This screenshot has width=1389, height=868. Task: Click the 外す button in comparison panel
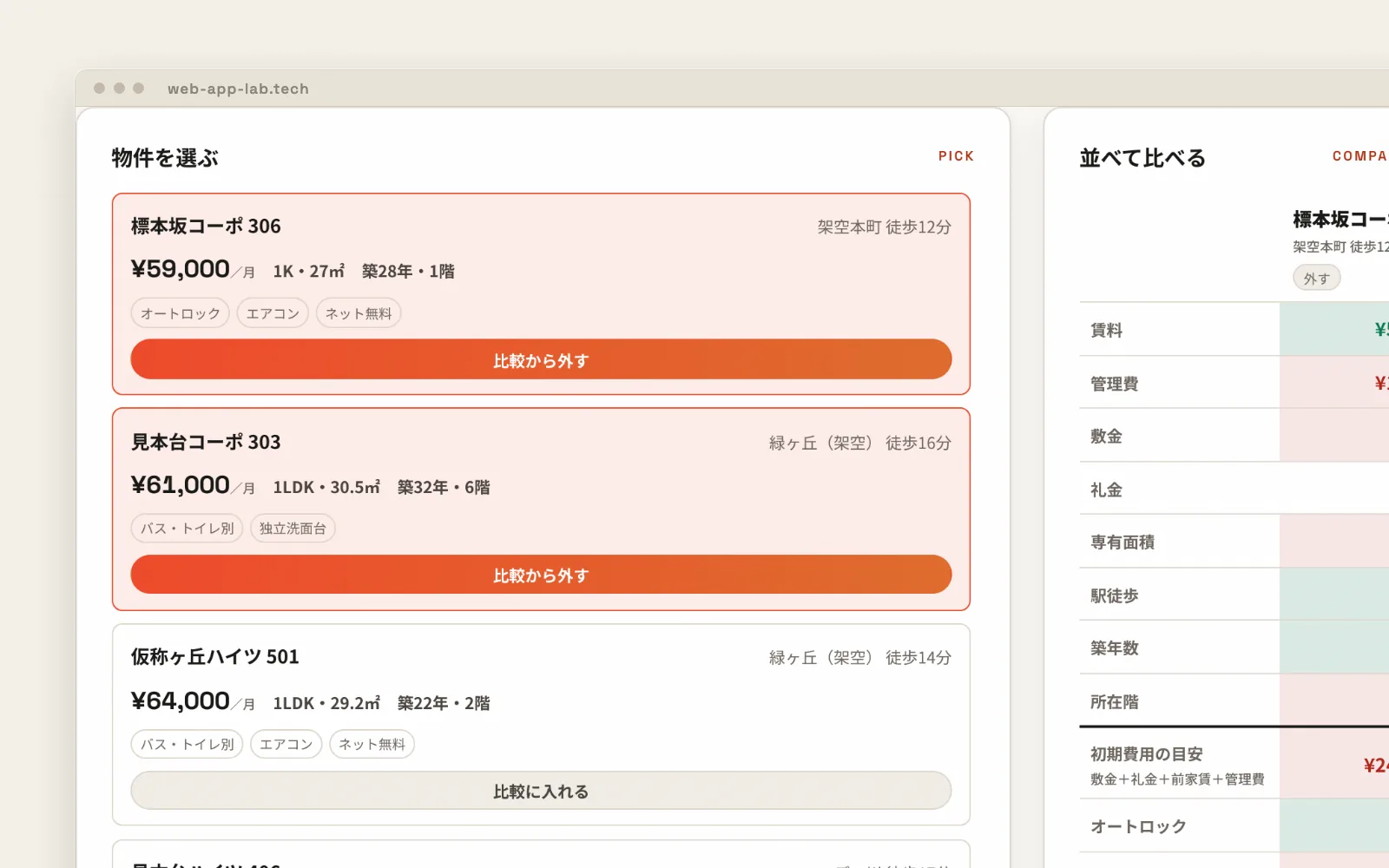point(1316,279)
